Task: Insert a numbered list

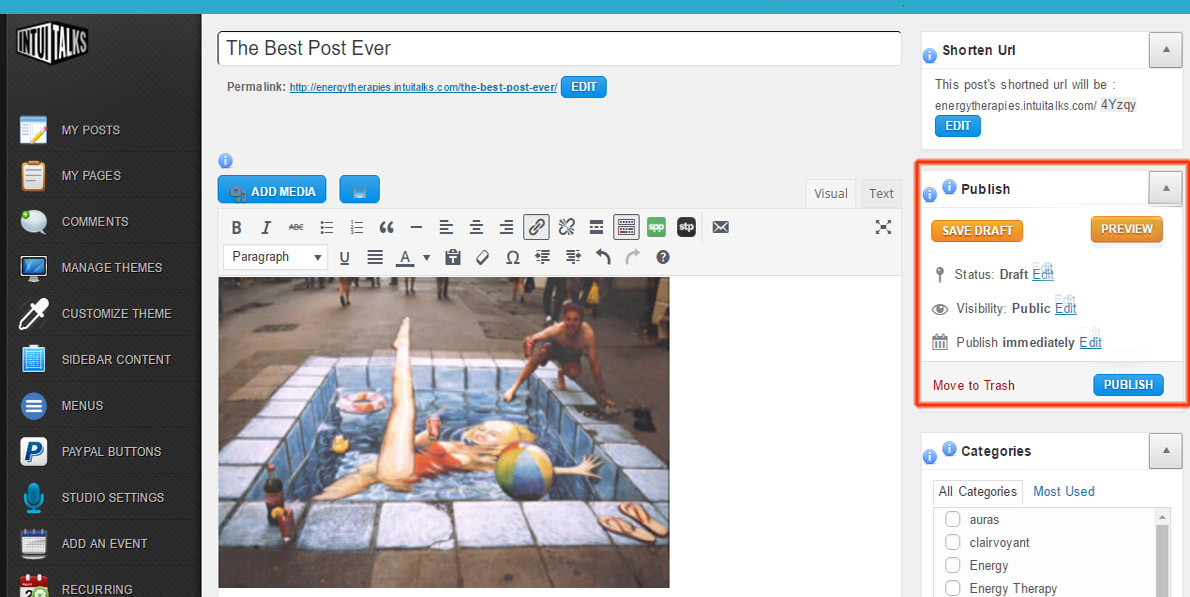Action: pos(356,227)
